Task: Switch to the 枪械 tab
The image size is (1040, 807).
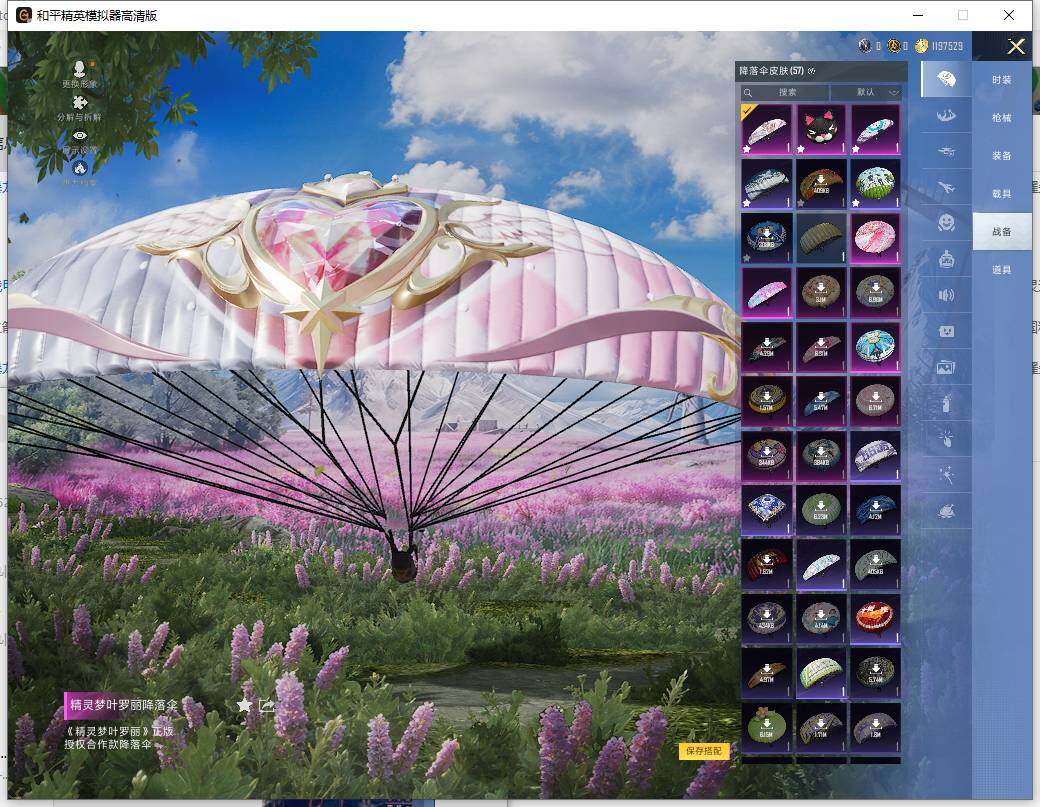Action: pos(1001,117)
